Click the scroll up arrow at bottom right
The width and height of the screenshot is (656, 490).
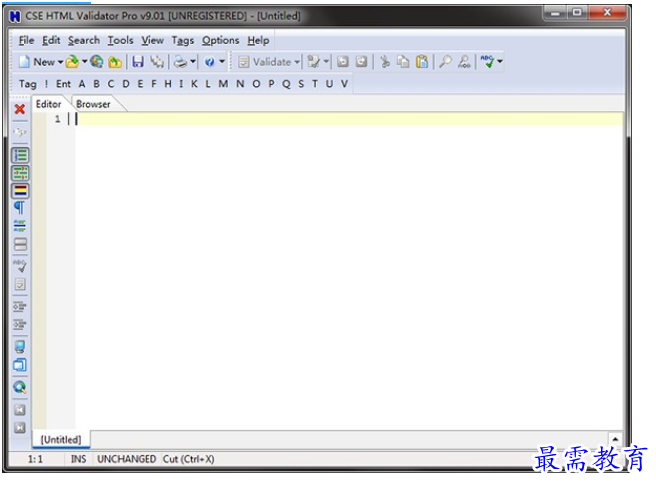click(x=615, y=439)
